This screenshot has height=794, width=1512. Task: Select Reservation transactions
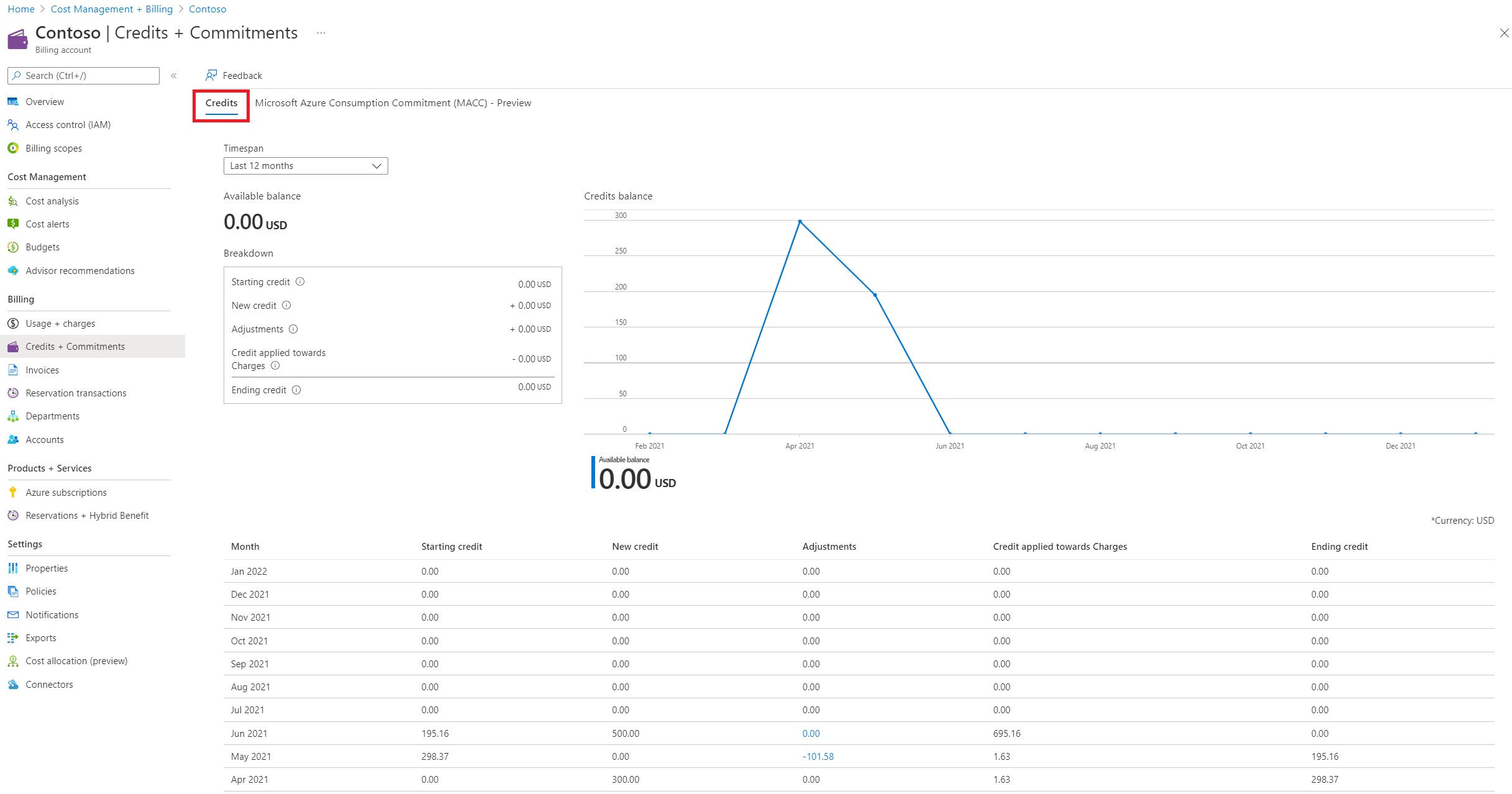[75, 393]
